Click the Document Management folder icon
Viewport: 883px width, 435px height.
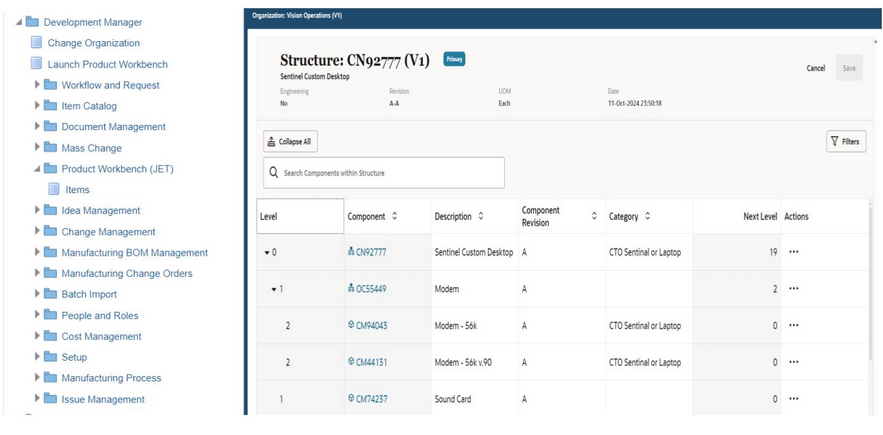pos(51,127)
